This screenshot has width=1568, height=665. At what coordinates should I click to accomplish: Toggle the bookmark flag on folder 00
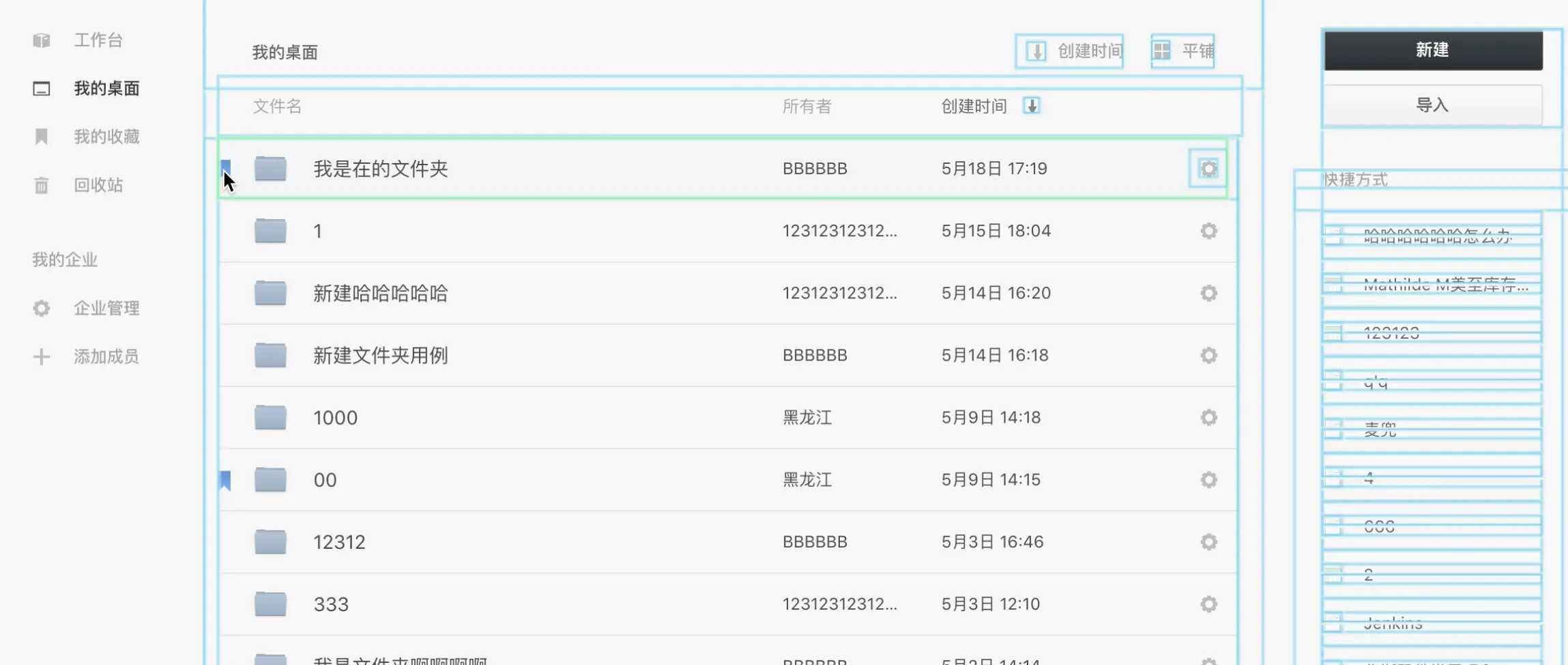click(x=225, y=480)
